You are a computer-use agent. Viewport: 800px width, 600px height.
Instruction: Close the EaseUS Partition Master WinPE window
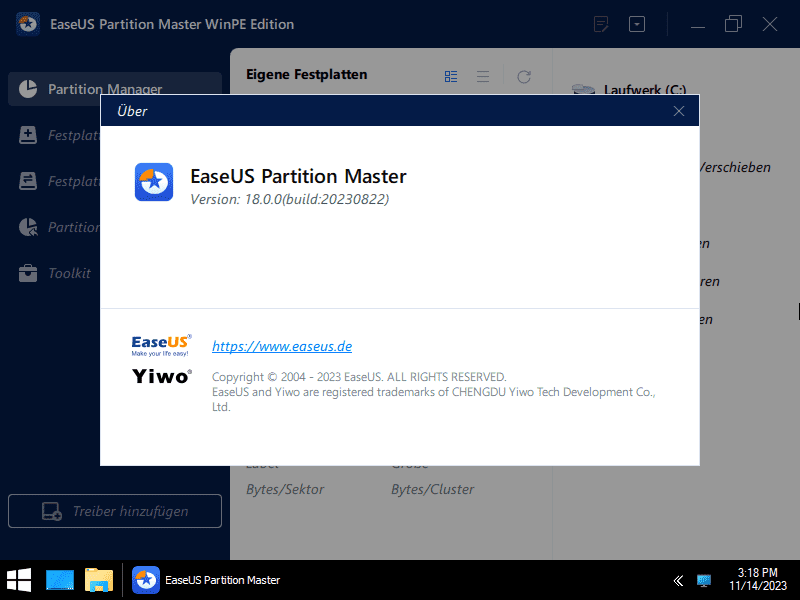click(770, 24)
